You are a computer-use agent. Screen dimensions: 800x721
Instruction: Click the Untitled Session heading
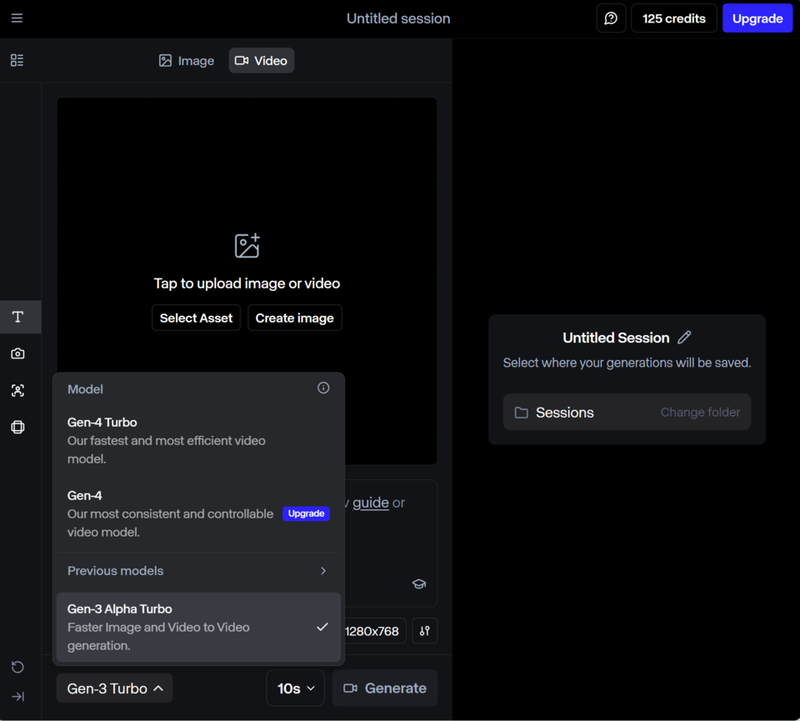[616, 337]
